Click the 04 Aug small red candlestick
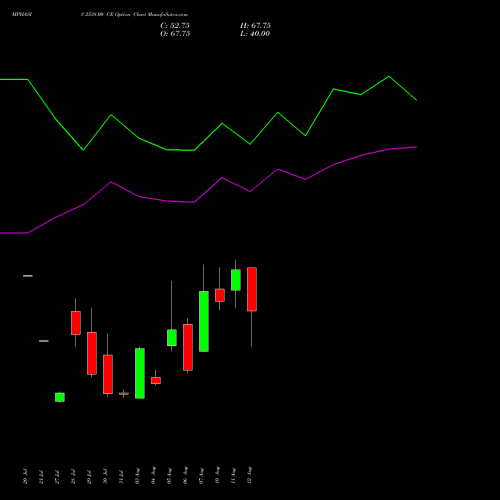500x500 pixels. (156, 381)
